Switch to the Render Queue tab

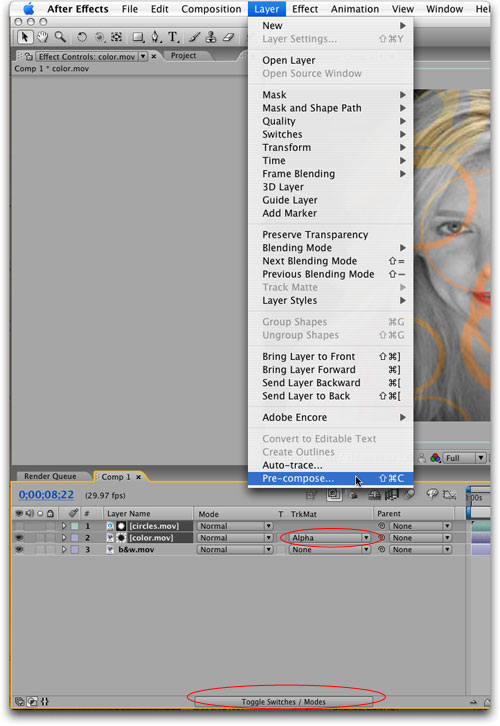click(50, 476)
